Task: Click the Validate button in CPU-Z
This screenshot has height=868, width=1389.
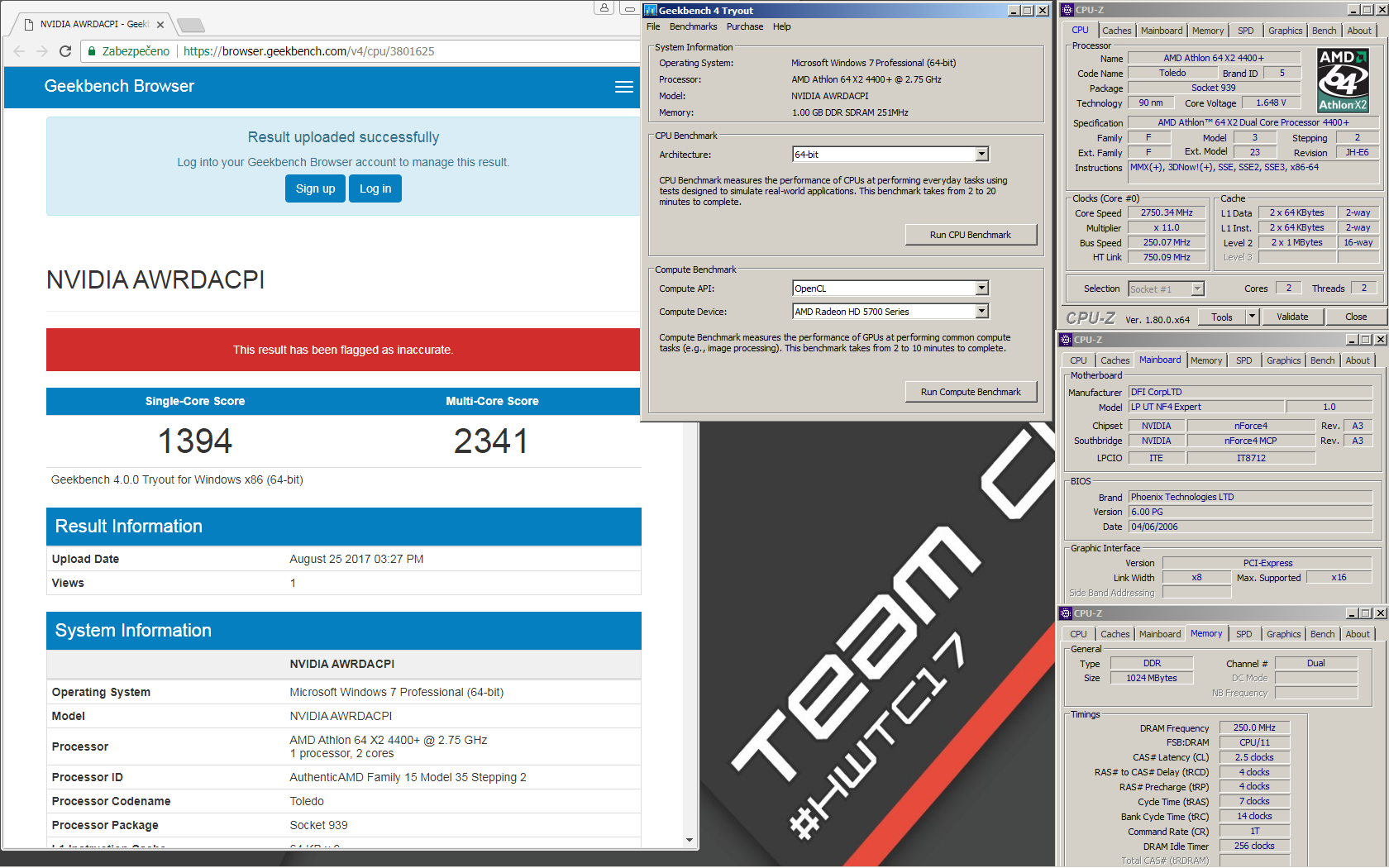Action: pos(1292,317)
